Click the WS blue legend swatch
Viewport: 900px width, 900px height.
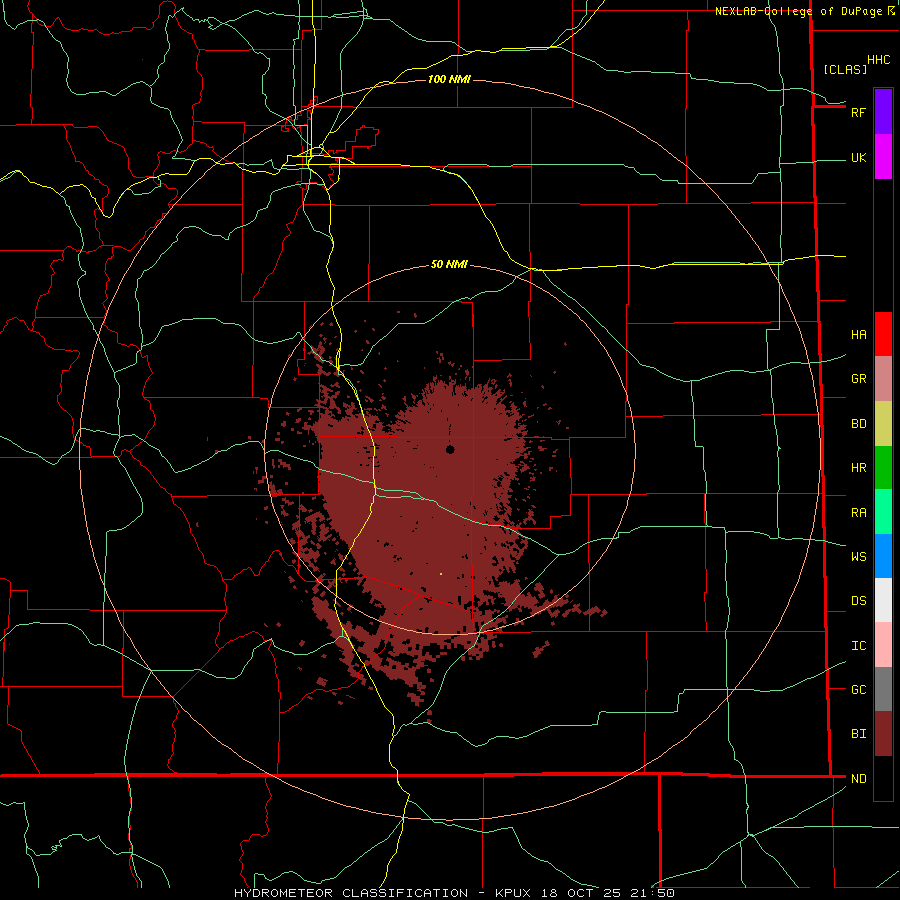(883, 556)
